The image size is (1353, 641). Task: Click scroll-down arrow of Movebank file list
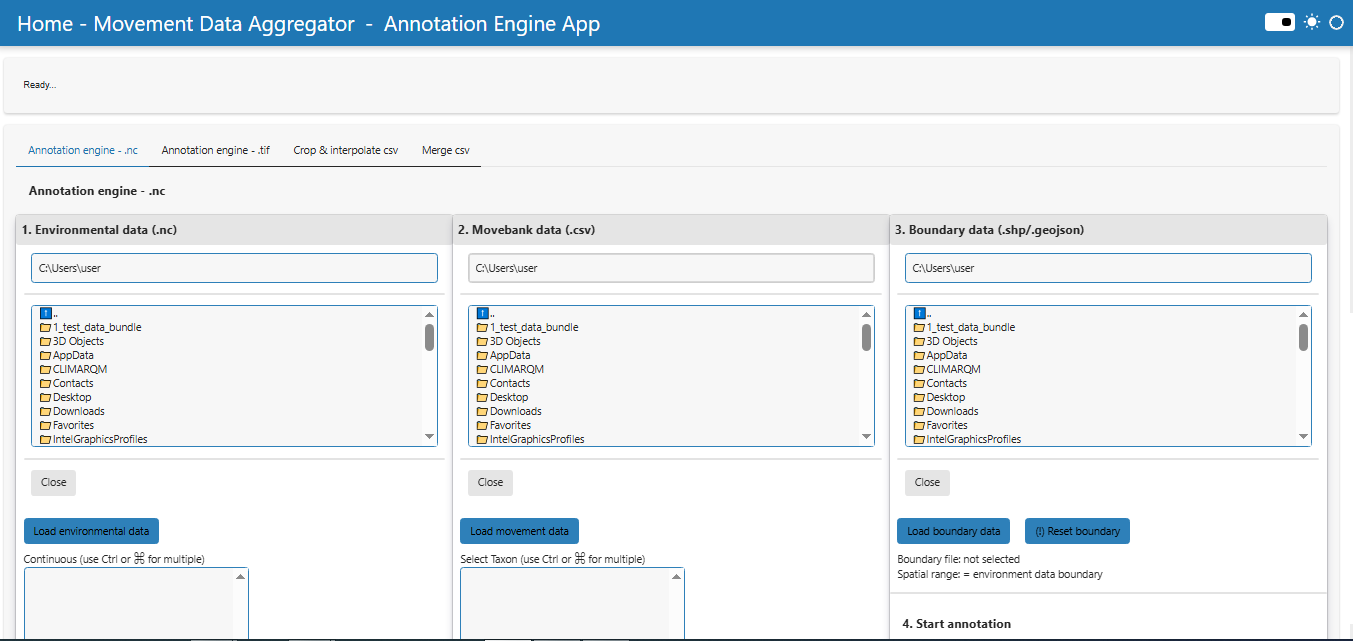point(866,437)
